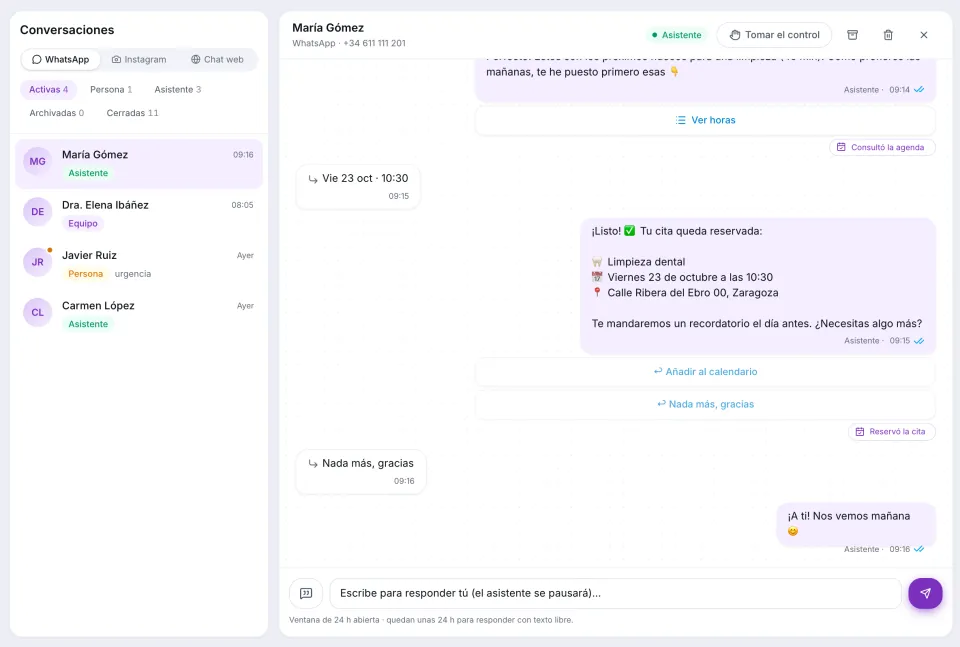Click Nada más, gracias quick reply button
This screenshot has width=960, height=647.
pyautogui.click(x=705, y=404)
